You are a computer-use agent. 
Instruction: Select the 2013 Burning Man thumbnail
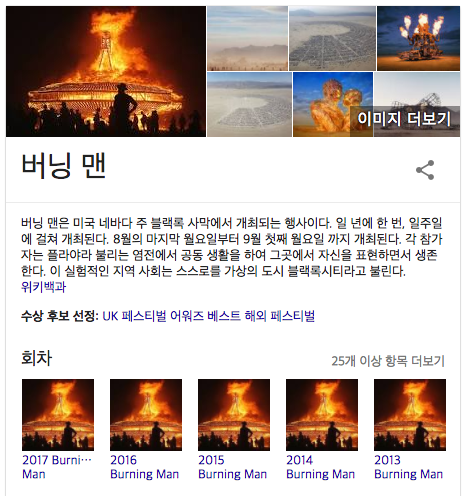pyautogui.click(x=410, y=415)
